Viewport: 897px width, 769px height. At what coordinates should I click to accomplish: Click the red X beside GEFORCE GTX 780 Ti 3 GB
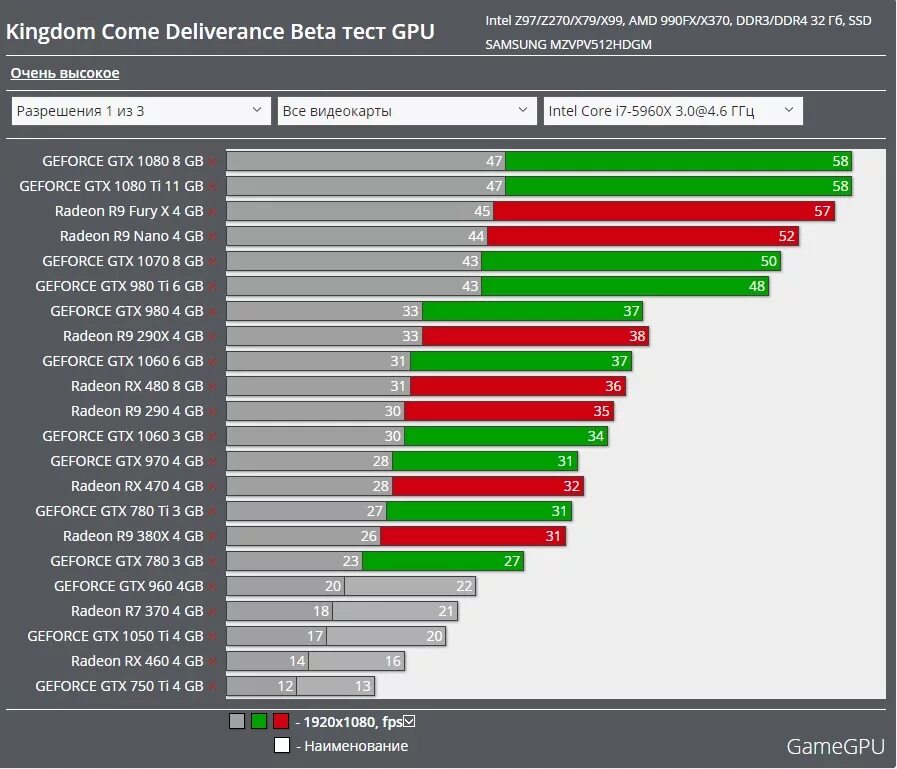213,512
